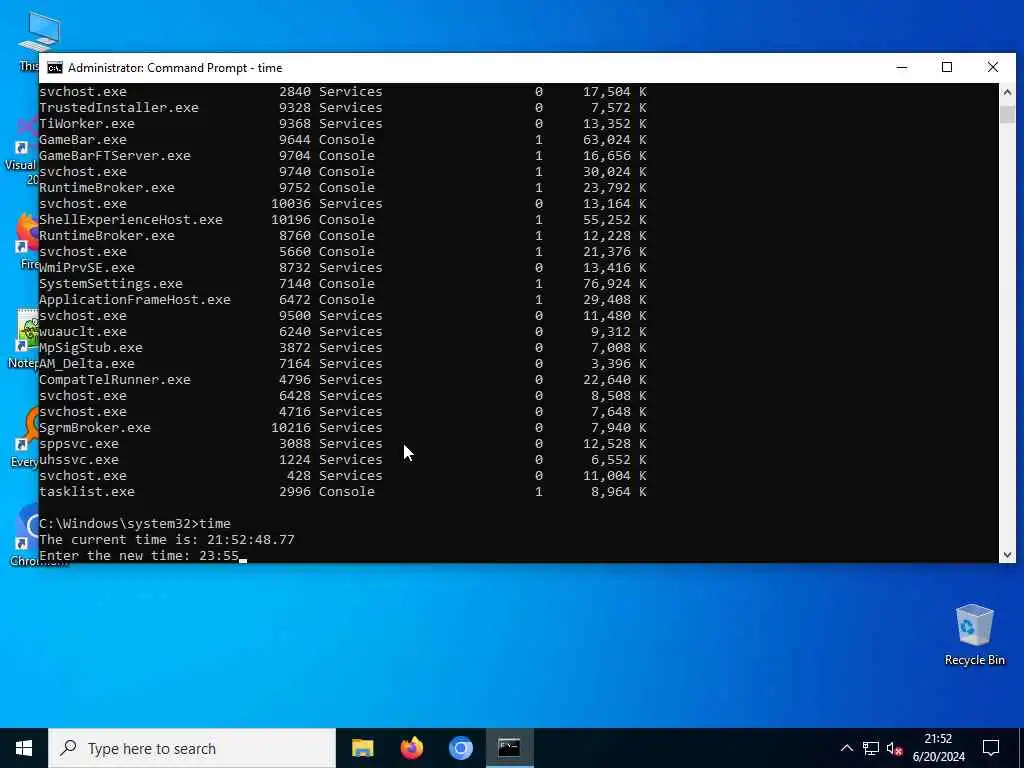Click the uhssvc.exe process name
This screenshot has height=768, width=1024.
[x=79, y=460]
